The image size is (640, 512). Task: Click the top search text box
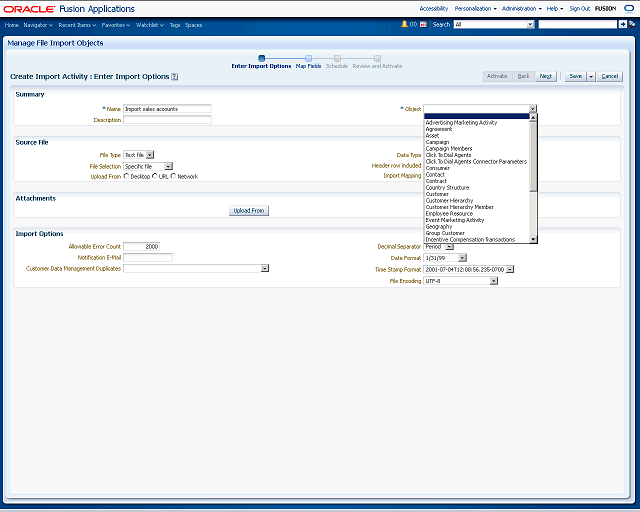pyautogui.click(x=578, y=24)
